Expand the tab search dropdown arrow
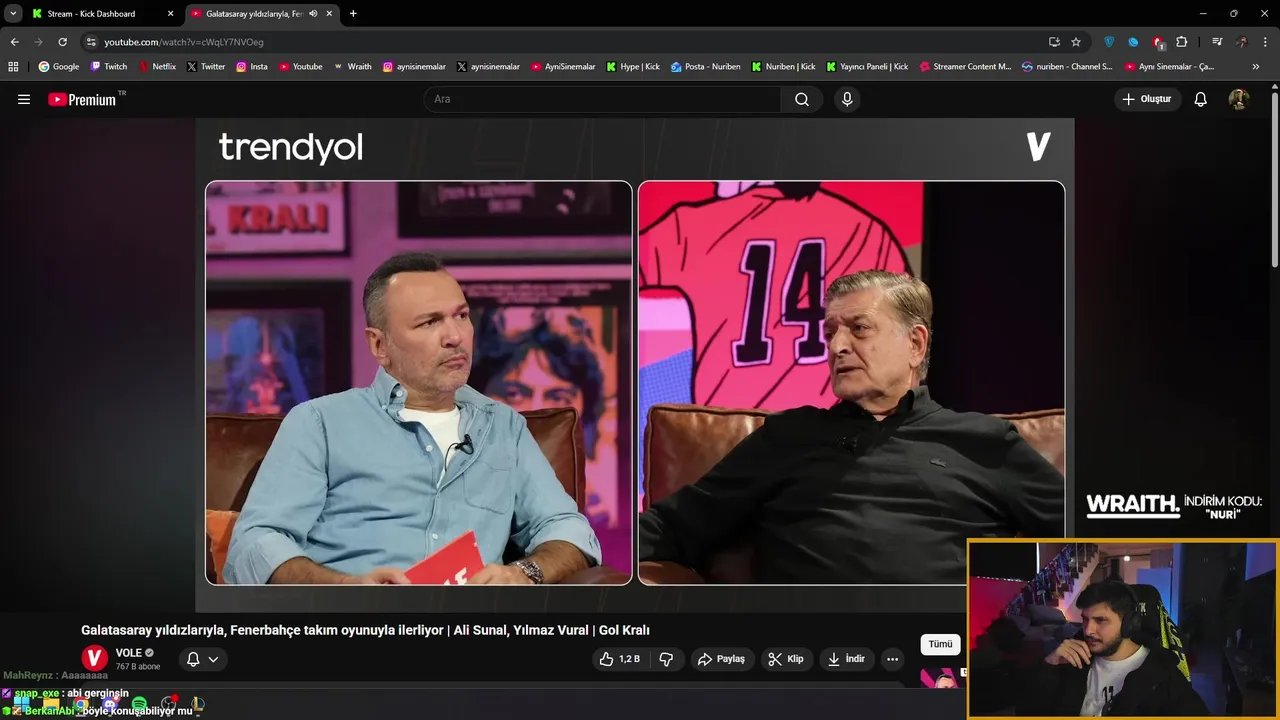 pyautogui.click(x=13, y=14)
